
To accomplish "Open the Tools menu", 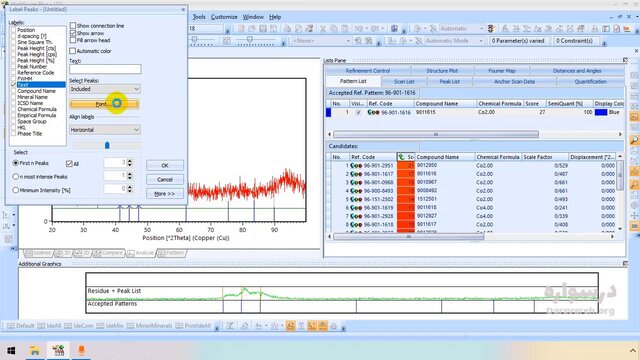I will point(199,17).
